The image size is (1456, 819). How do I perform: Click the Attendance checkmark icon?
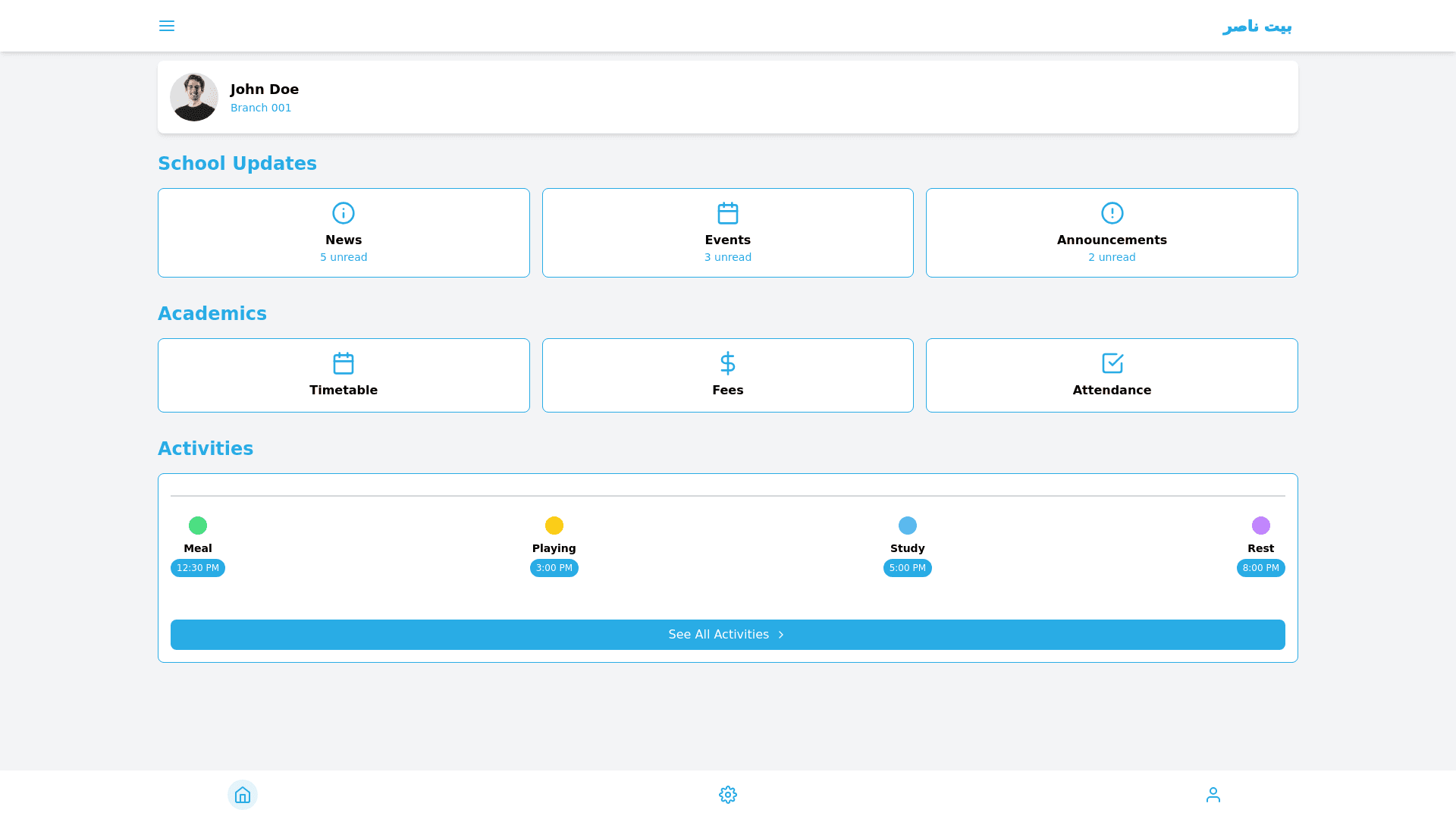pos(1112,363)
